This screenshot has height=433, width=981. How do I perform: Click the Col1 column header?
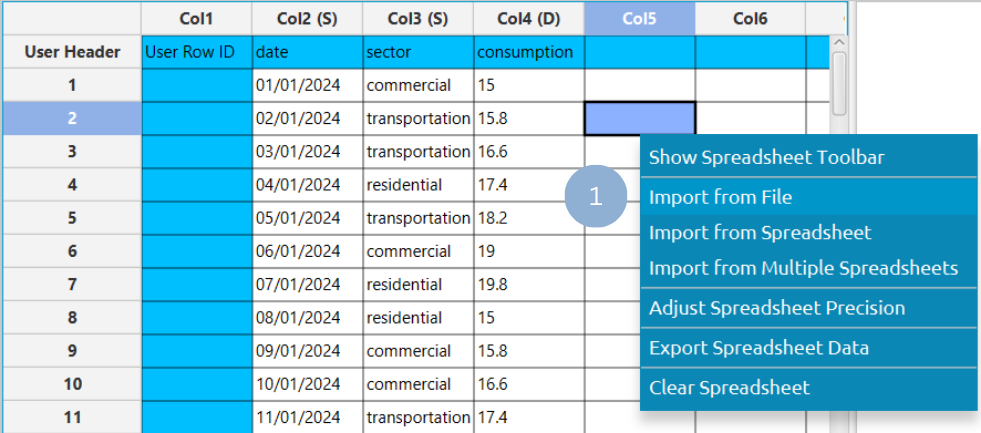[196, 18]
